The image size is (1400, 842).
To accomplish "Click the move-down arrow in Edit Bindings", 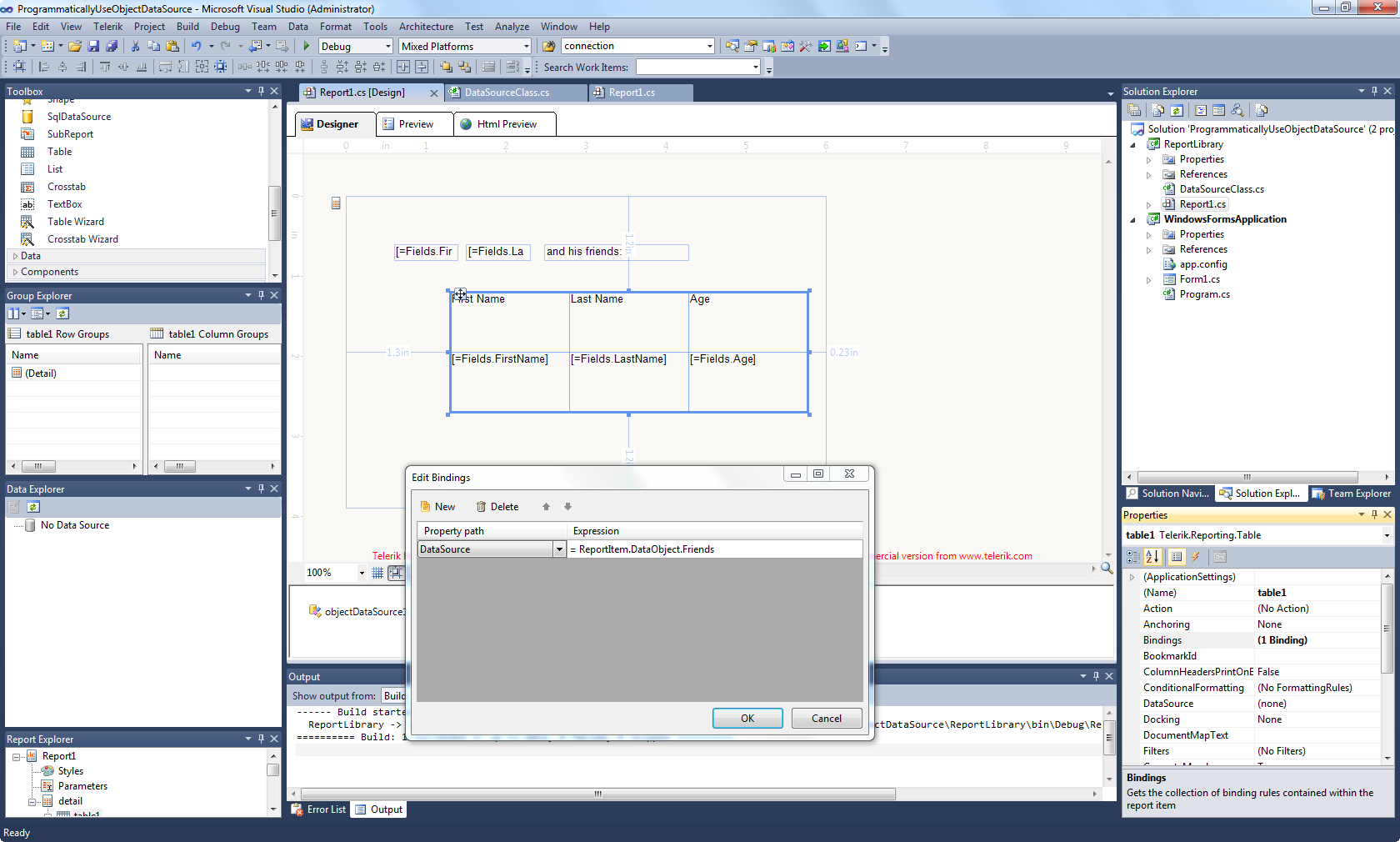I will tap(568, 507).
